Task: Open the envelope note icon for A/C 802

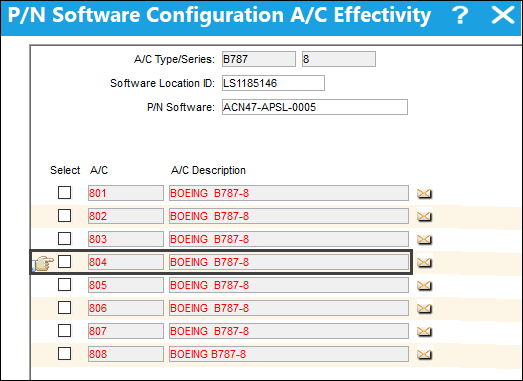Action: 425,217
